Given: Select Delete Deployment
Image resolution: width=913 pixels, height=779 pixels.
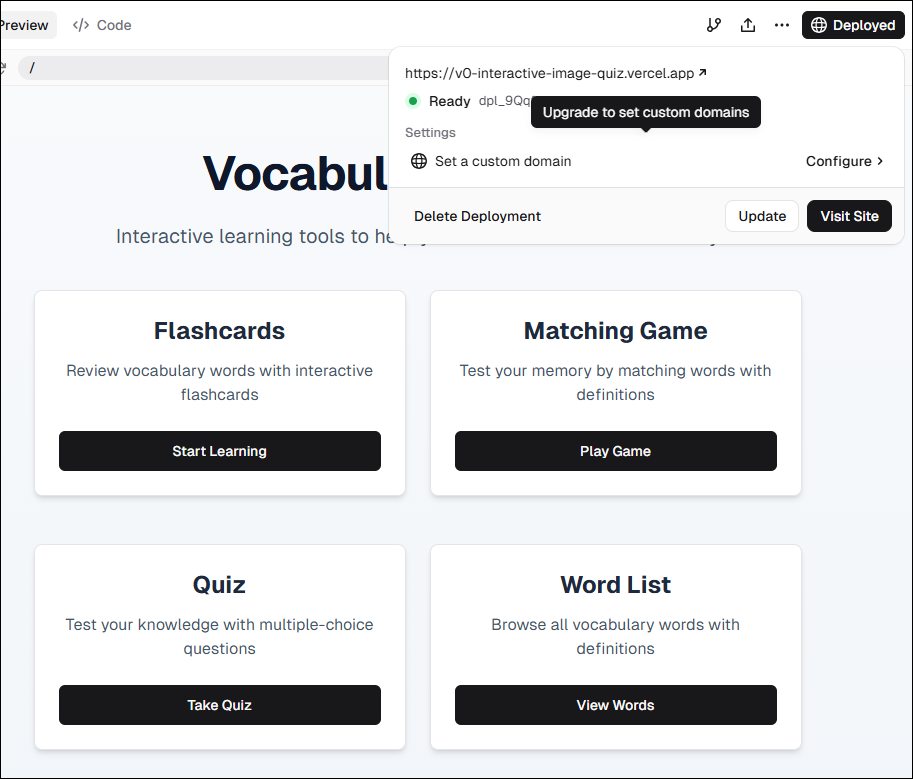Looking at the screenshot, I should click(477, 216).
